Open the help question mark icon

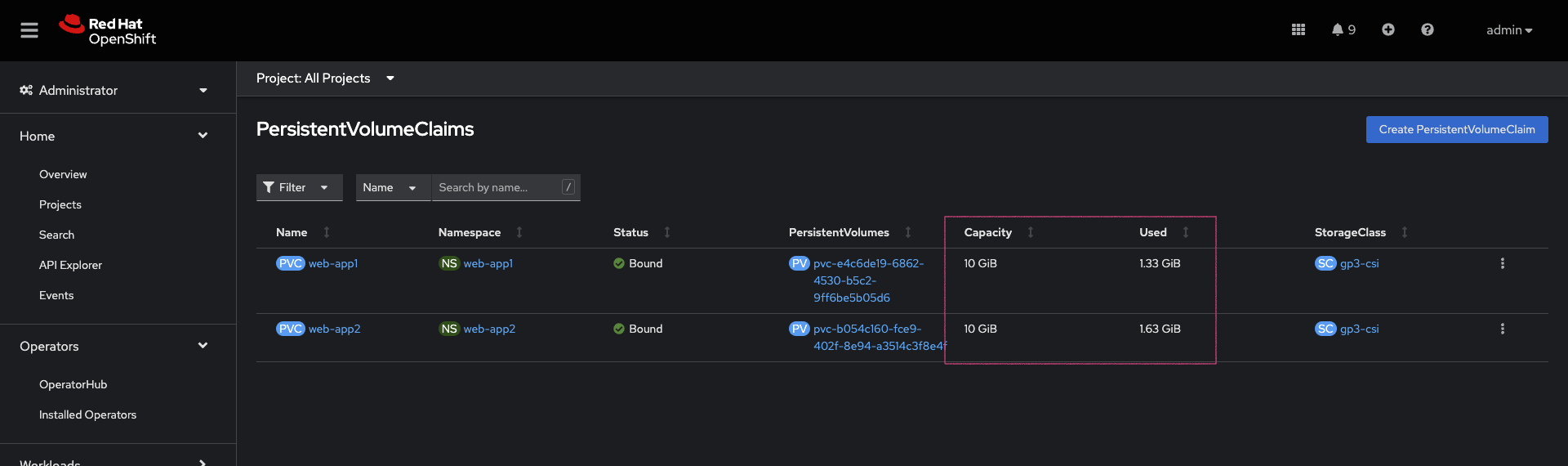[1427, 29]
